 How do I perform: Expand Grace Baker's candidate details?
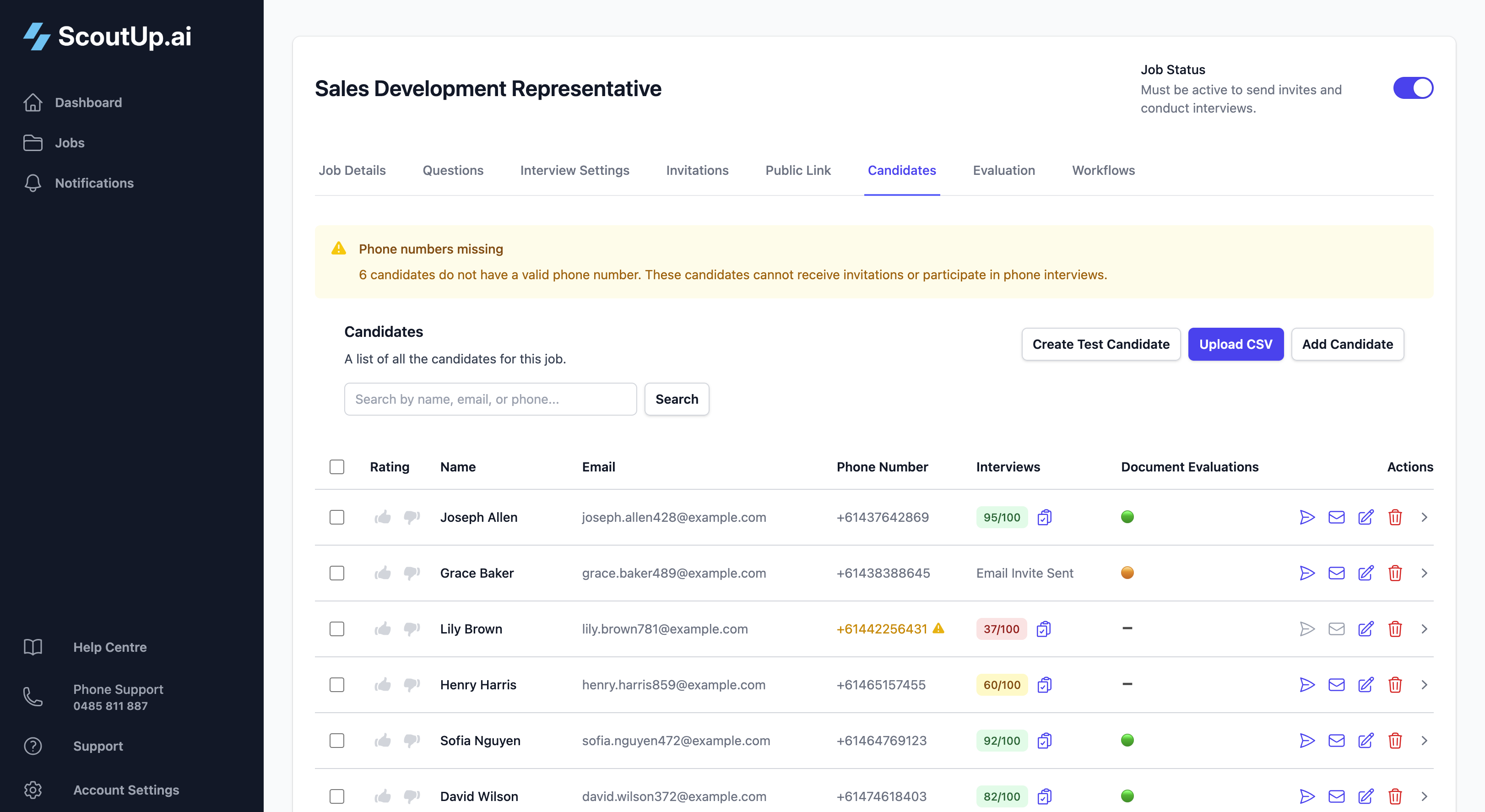[x=1424, y=573]
